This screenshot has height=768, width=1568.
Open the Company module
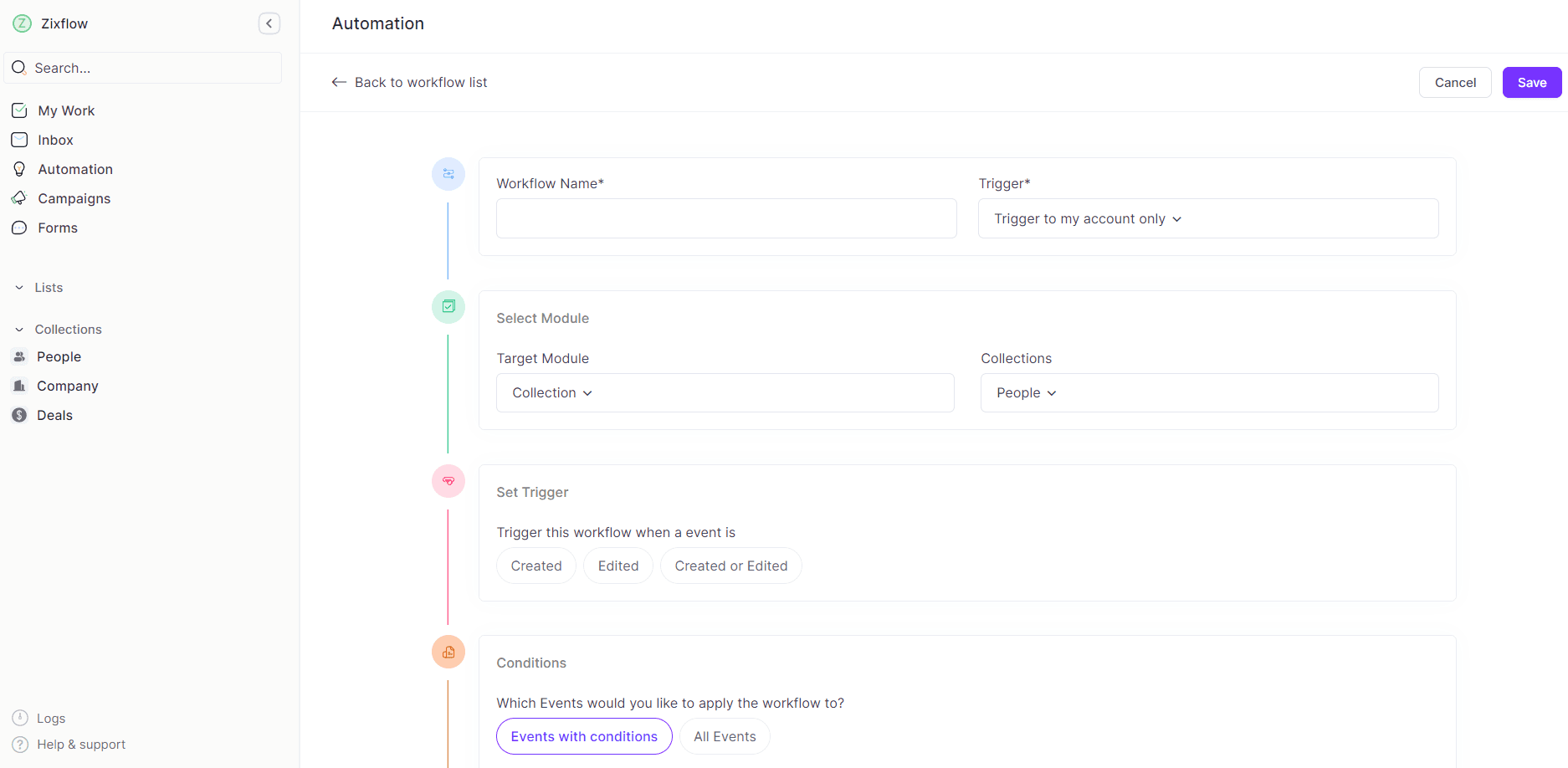(67, 386)
